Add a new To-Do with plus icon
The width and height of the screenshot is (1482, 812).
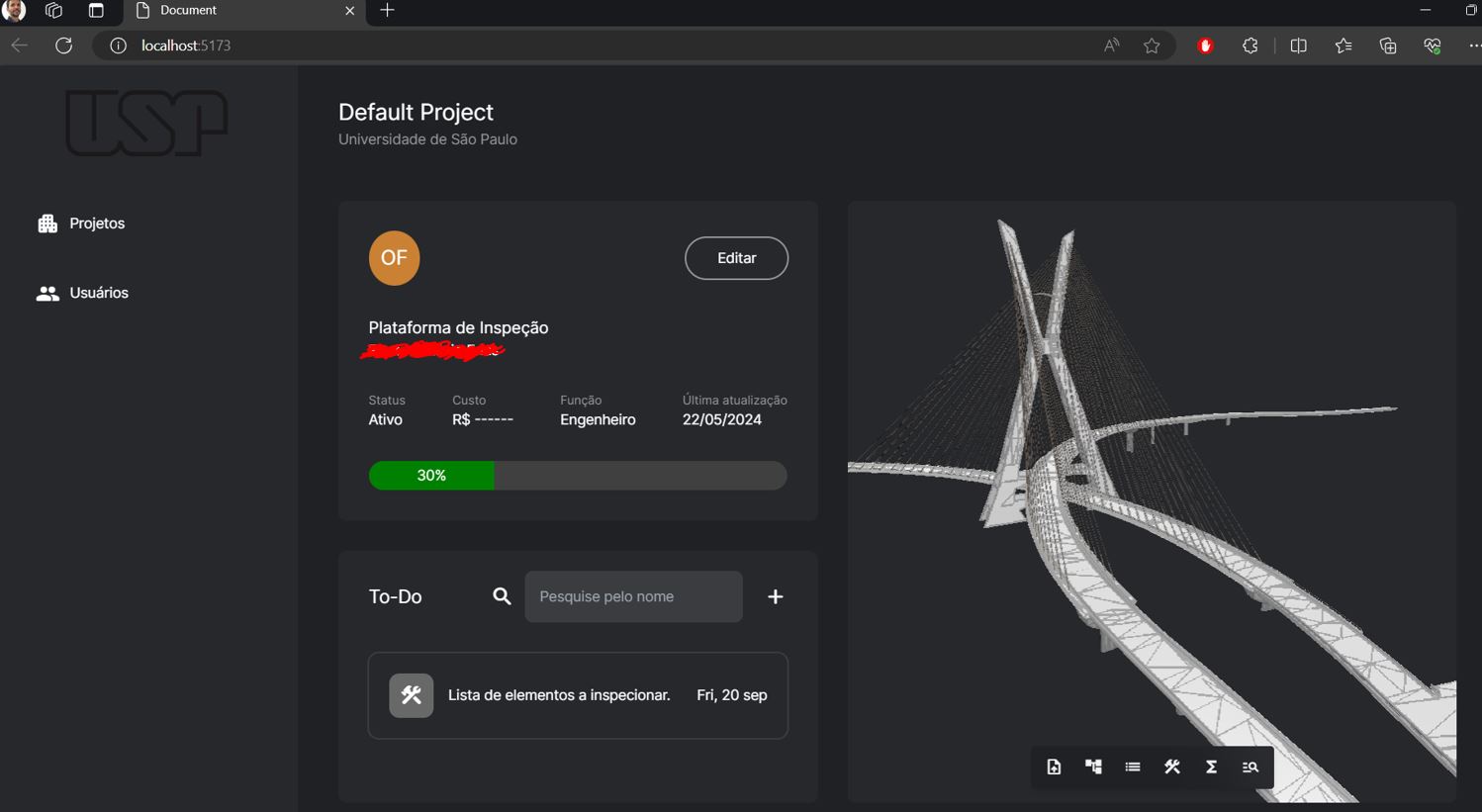click(776, 596)
